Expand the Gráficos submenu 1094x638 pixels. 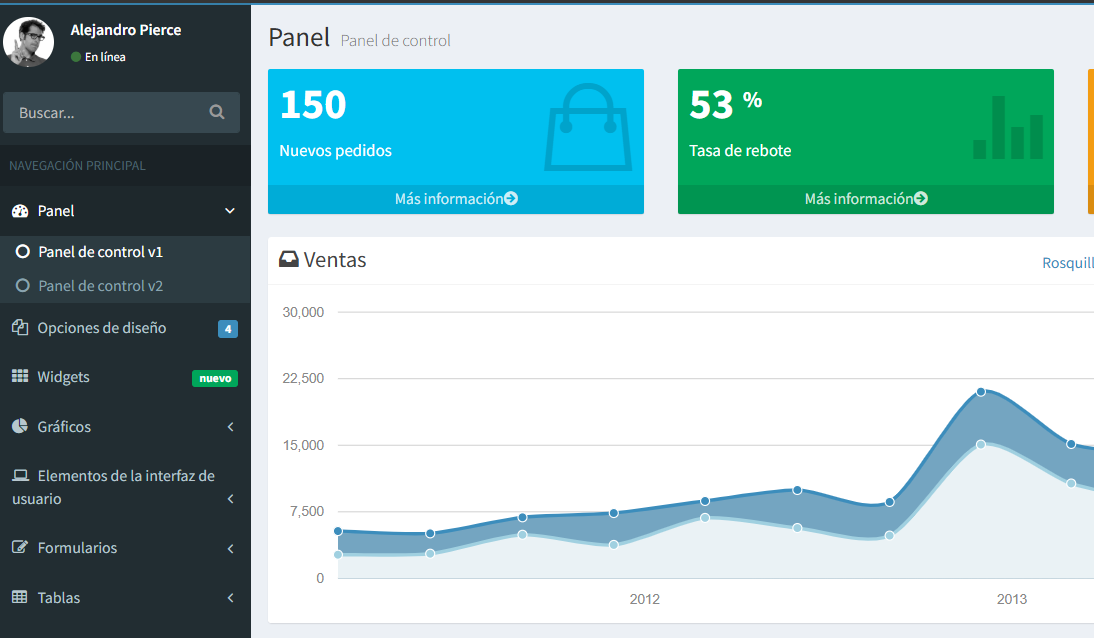230,427
